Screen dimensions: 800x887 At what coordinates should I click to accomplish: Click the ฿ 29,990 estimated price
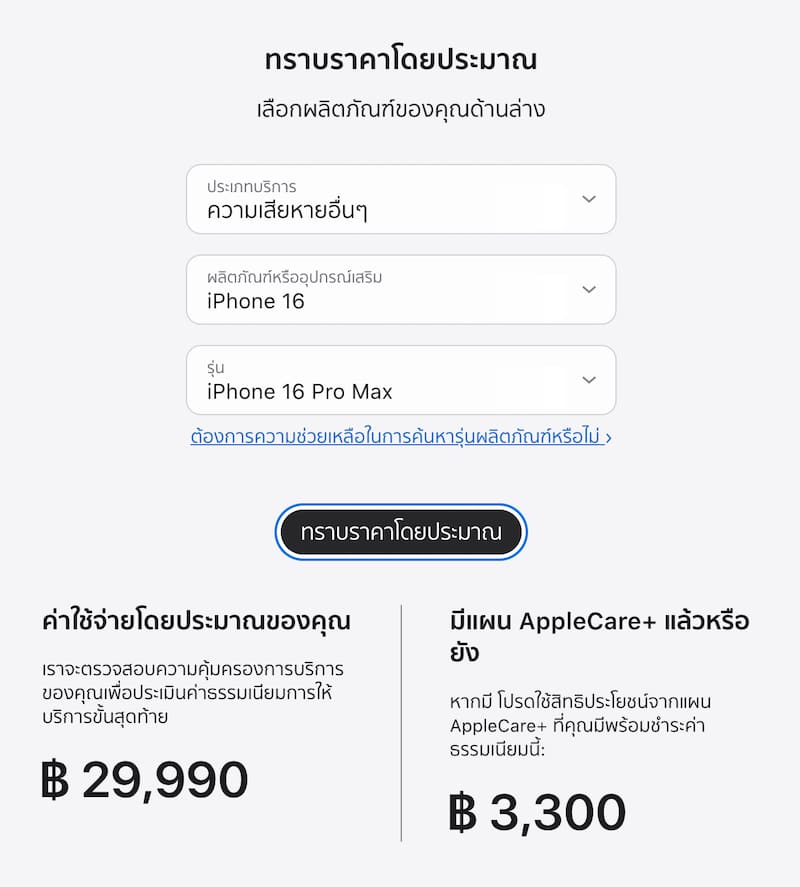(x=145, y=780)
